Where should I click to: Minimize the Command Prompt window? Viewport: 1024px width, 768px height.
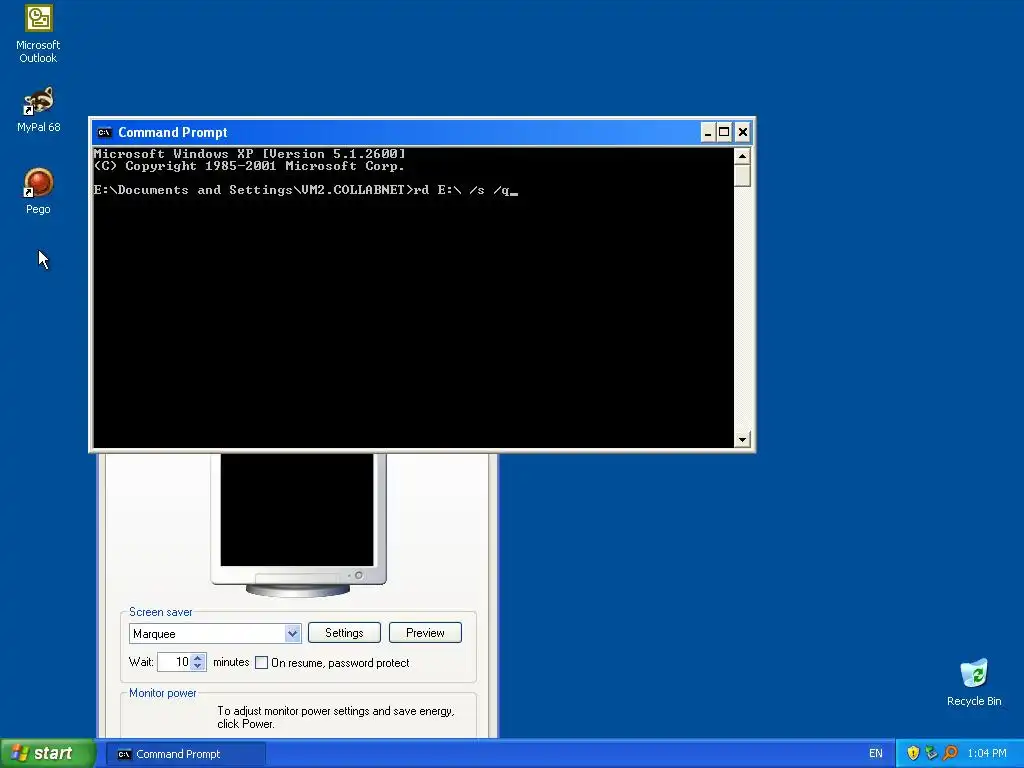coord(708,133)
